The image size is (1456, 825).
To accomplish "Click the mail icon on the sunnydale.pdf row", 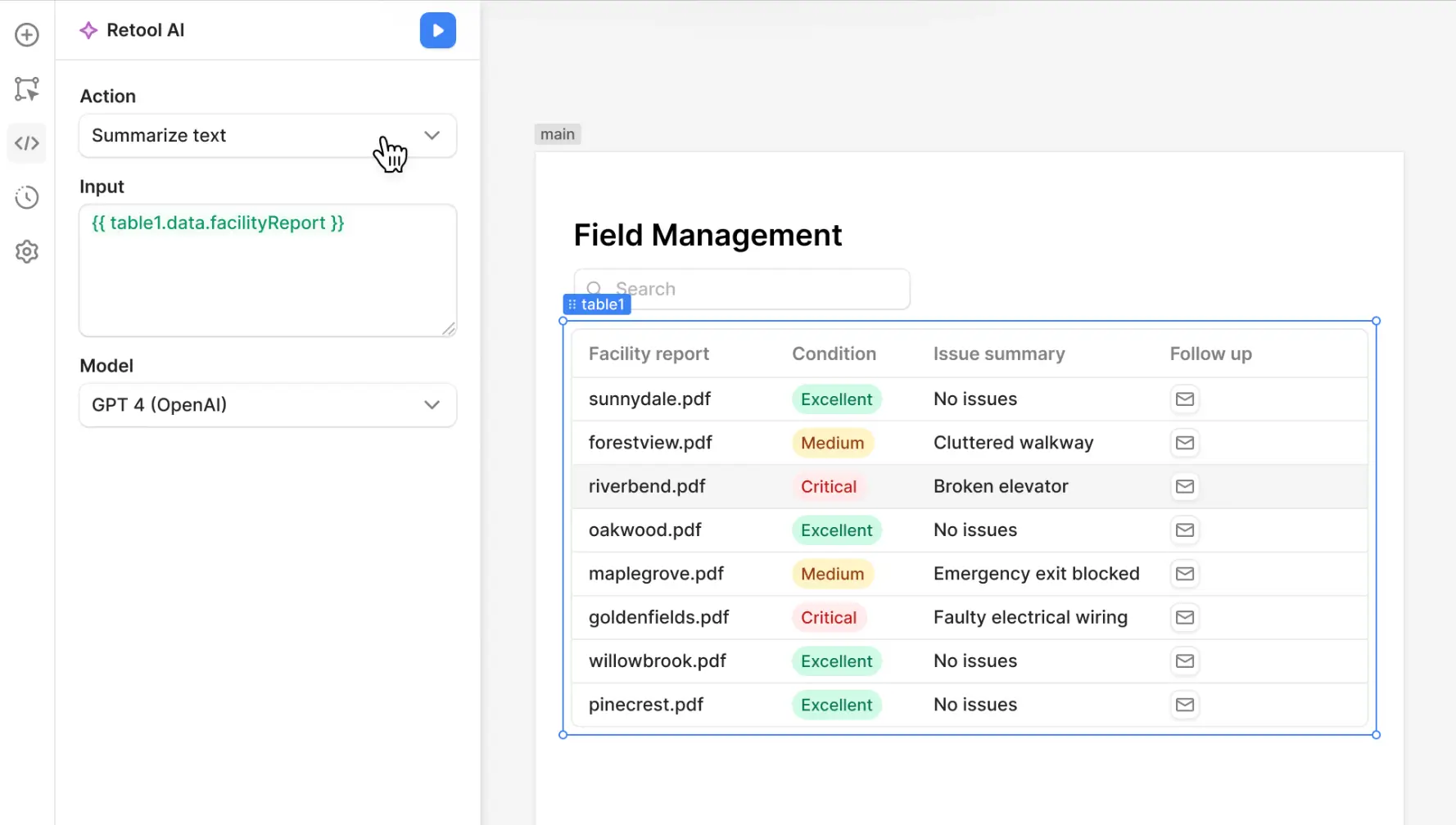I will 1184,399.
